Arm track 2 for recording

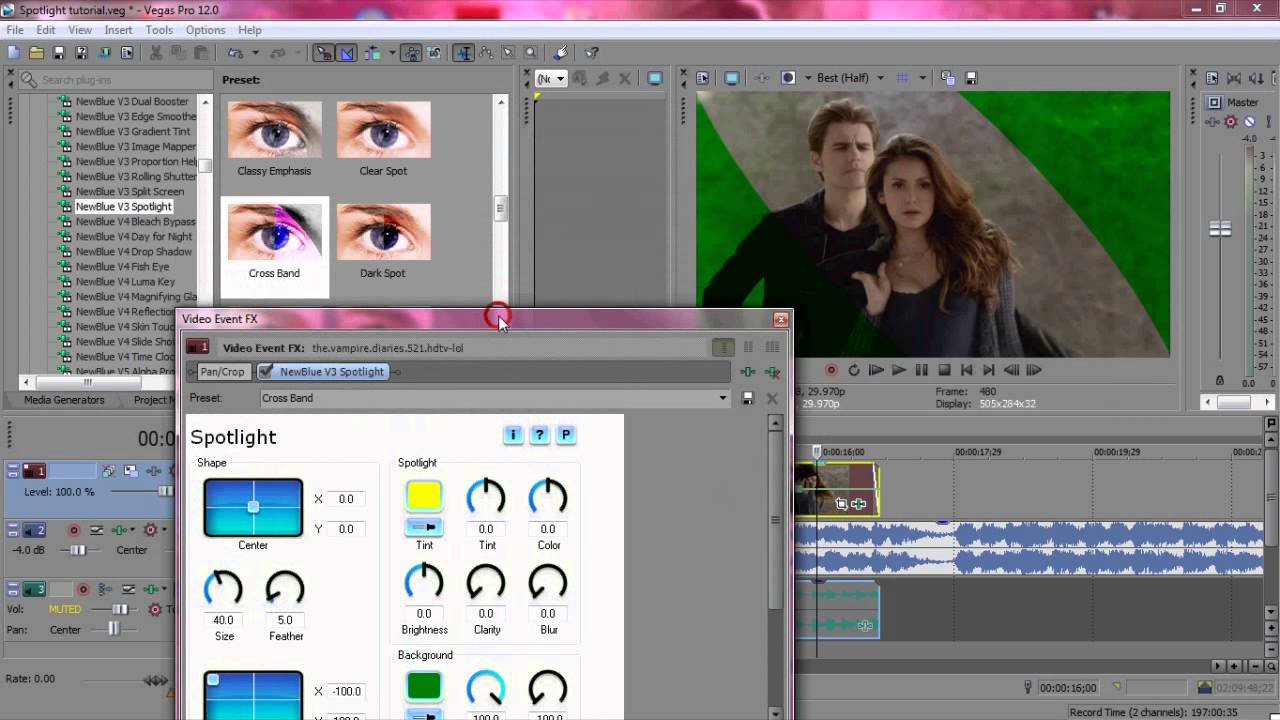(74, 530)
